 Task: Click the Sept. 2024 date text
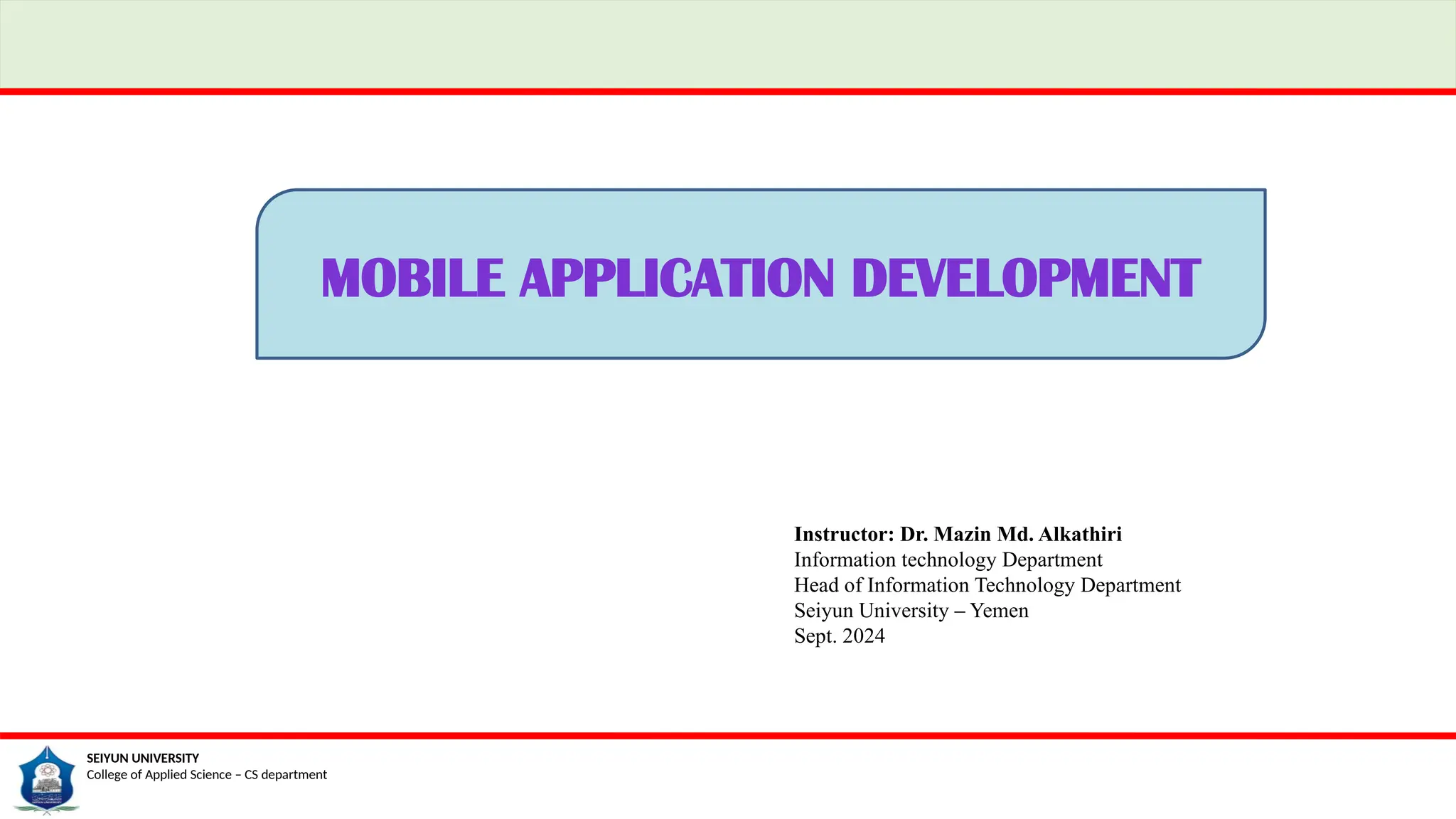click(x=839, y=636)
